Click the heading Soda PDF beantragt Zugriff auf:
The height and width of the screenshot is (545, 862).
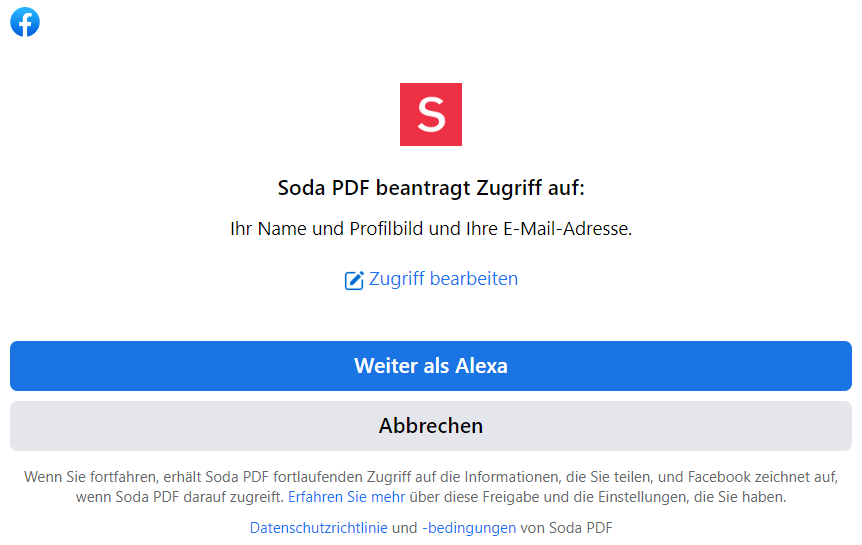(x=431, y=188)
